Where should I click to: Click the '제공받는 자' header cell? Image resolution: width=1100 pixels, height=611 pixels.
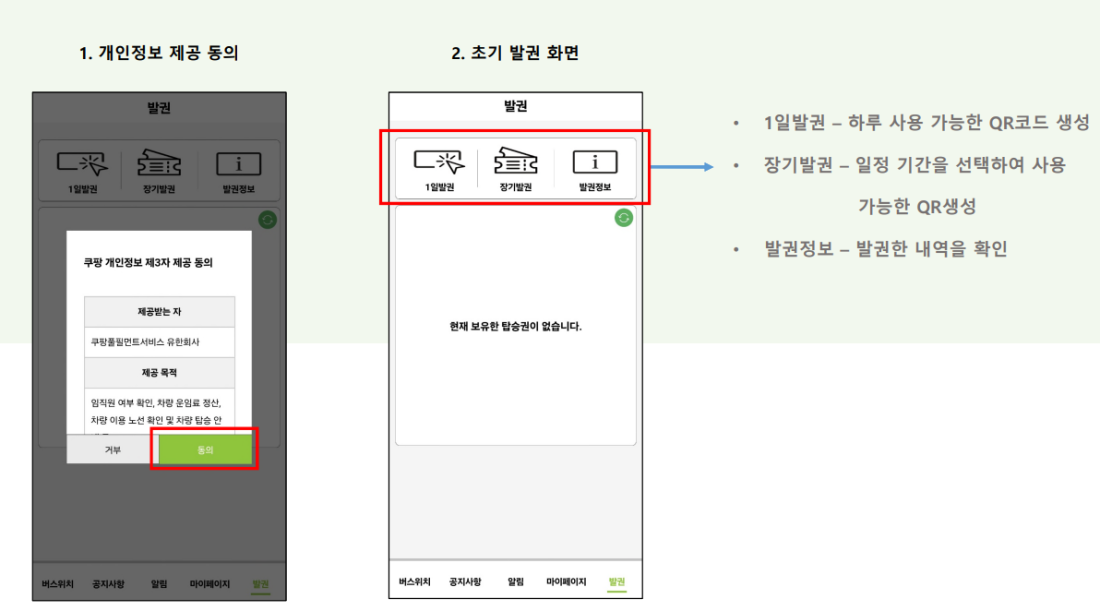click(x=159, y=311)
